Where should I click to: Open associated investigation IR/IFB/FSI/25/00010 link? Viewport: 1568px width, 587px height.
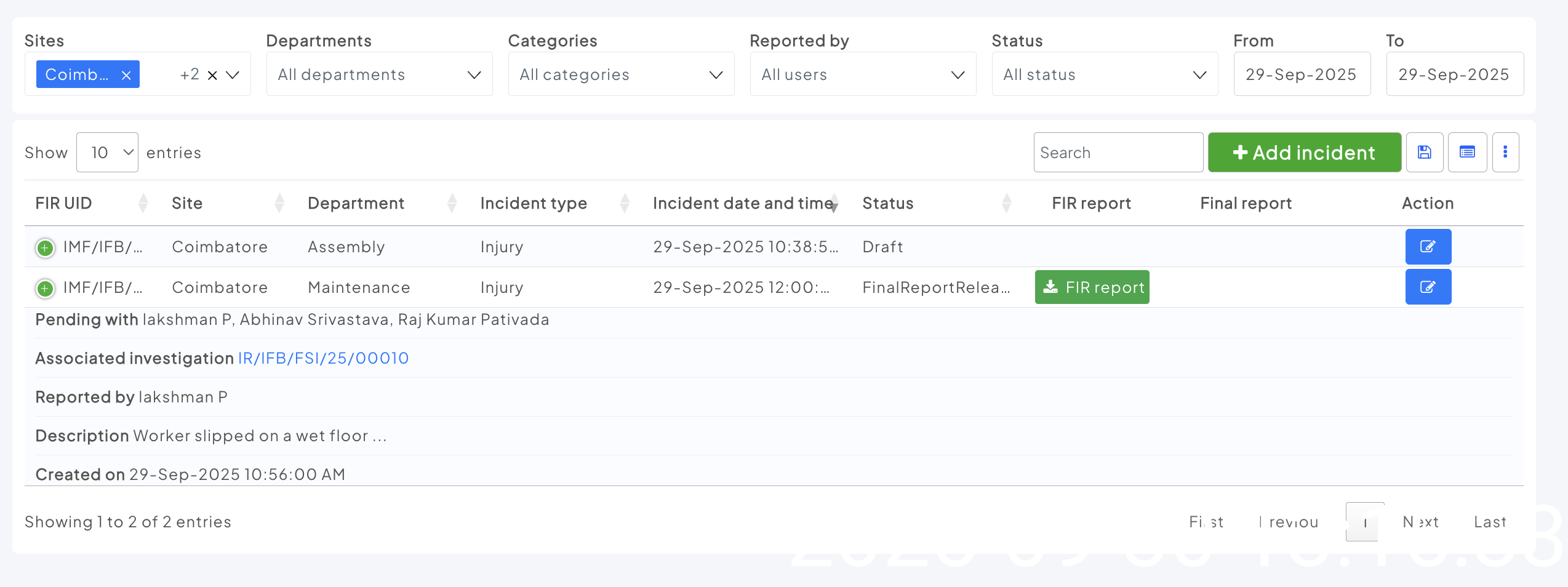[x=323, y=358]
